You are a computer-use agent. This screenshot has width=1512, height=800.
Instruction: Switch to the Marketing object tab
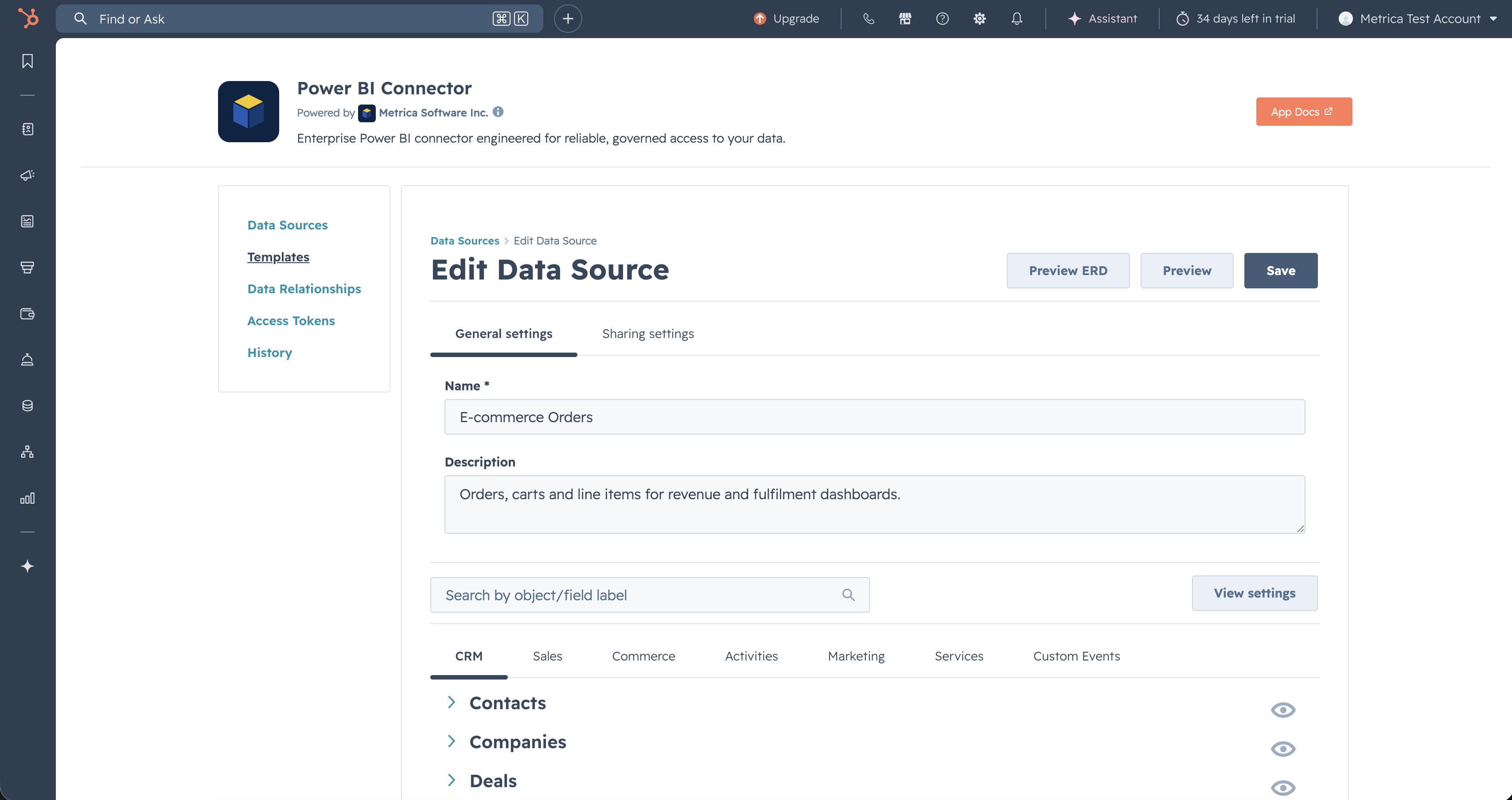pos(856,656)
